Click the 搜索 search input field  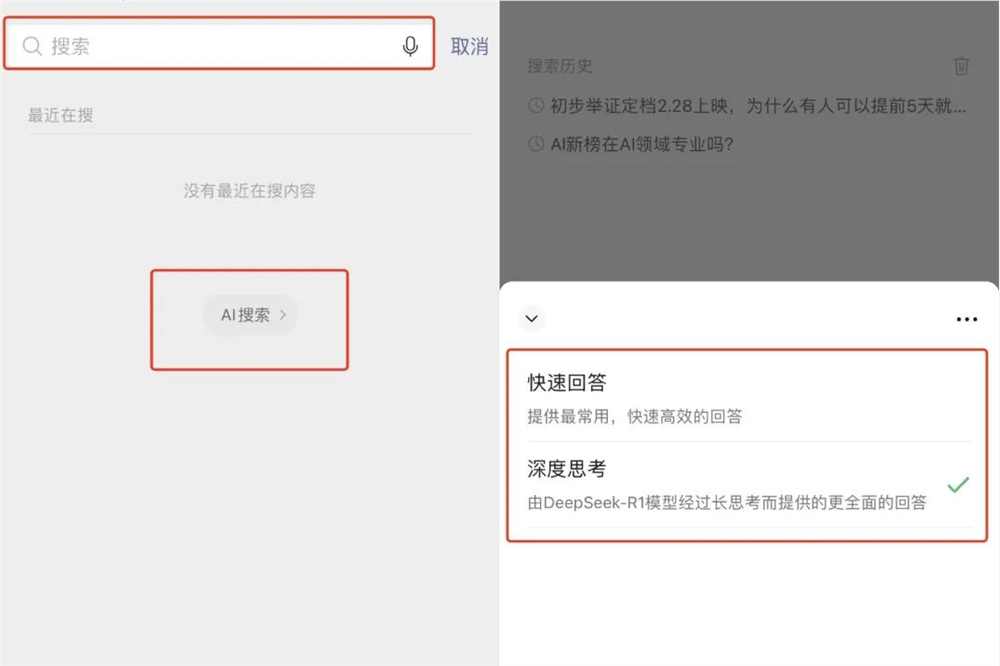[x=200, y=44]
